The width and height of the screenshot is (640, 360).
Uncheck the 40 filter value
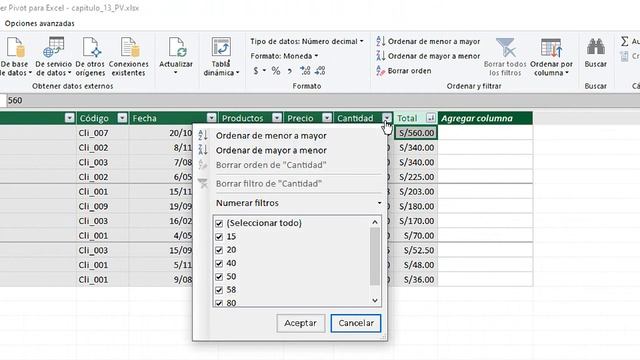(219, 263)
